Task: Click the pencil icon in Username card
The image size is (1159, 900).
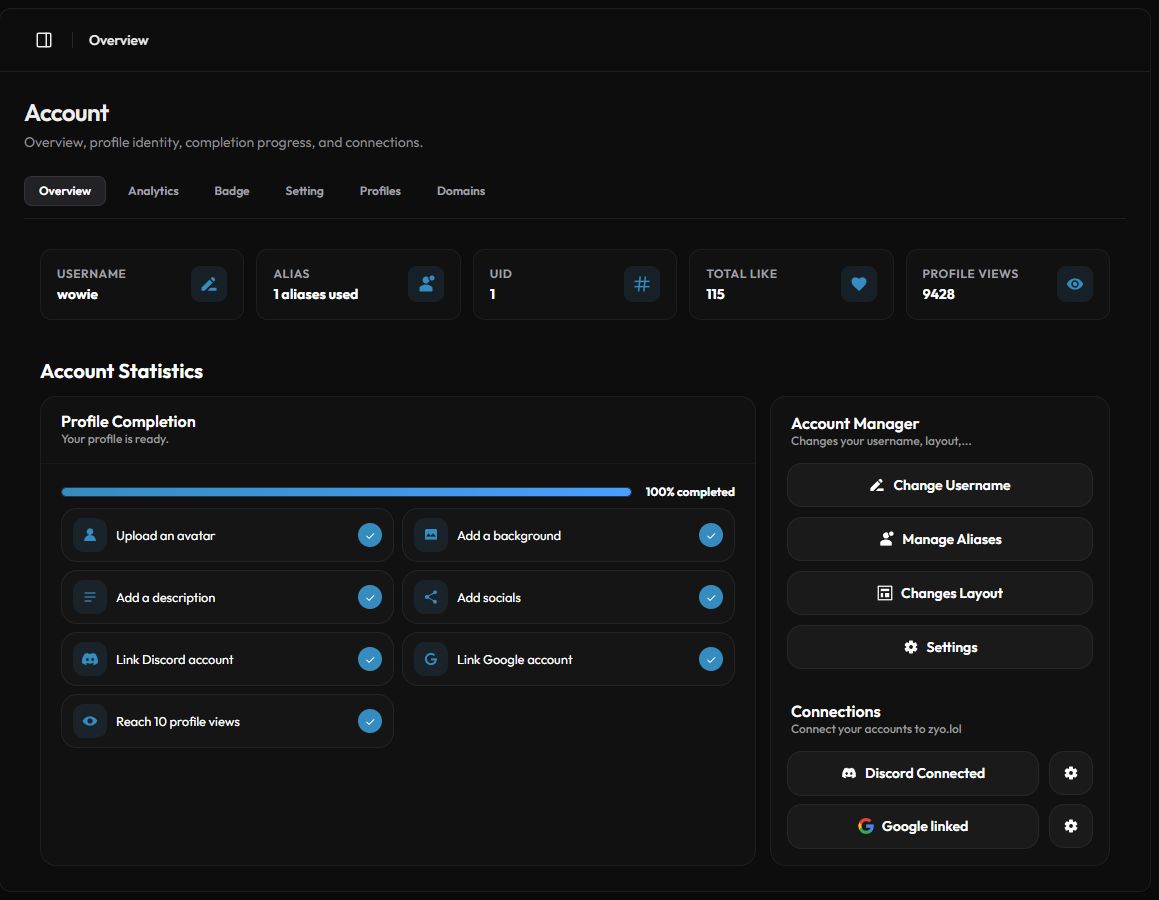Action: [x=209, y=284]
